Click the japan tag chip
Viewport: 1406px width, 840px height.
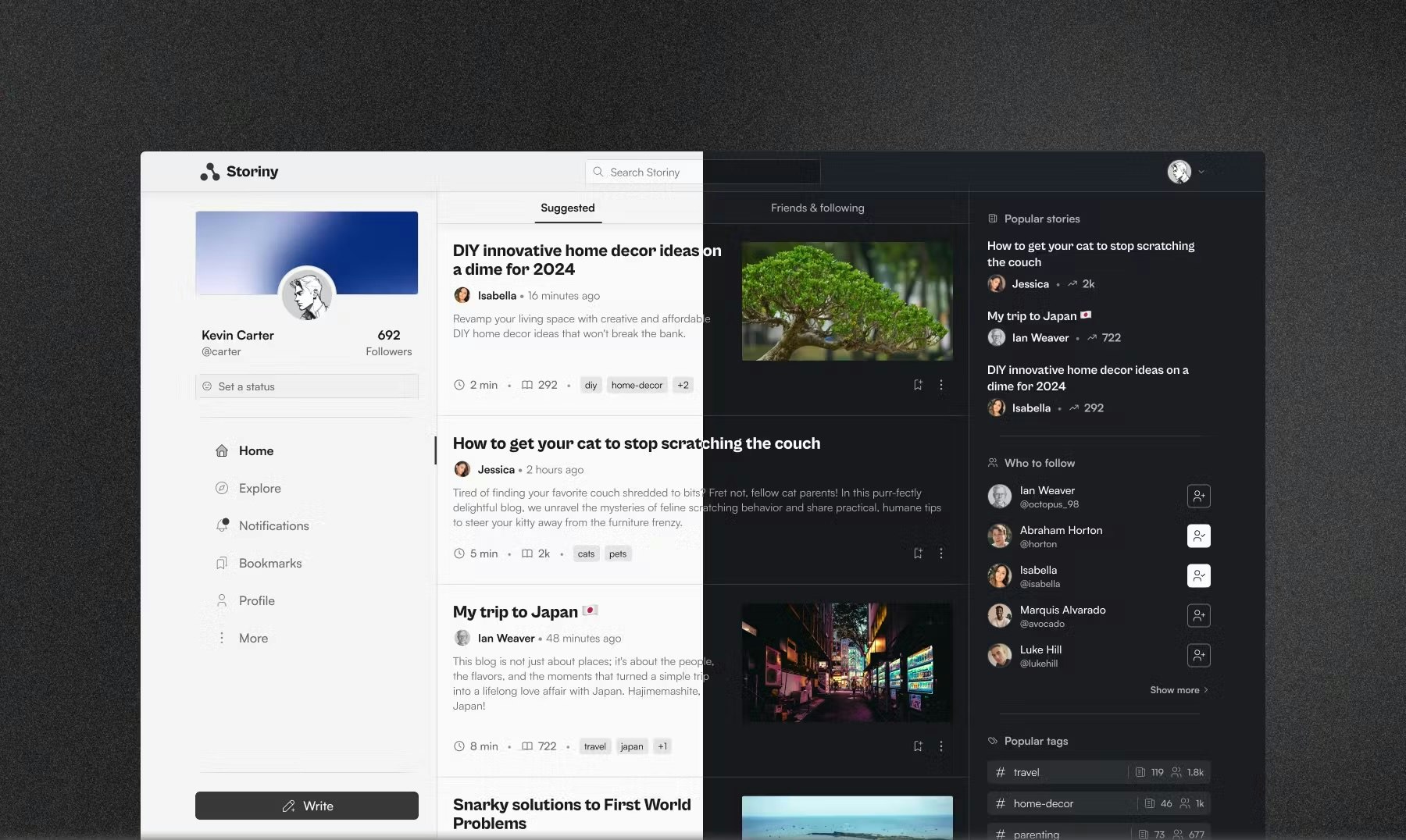632,746
